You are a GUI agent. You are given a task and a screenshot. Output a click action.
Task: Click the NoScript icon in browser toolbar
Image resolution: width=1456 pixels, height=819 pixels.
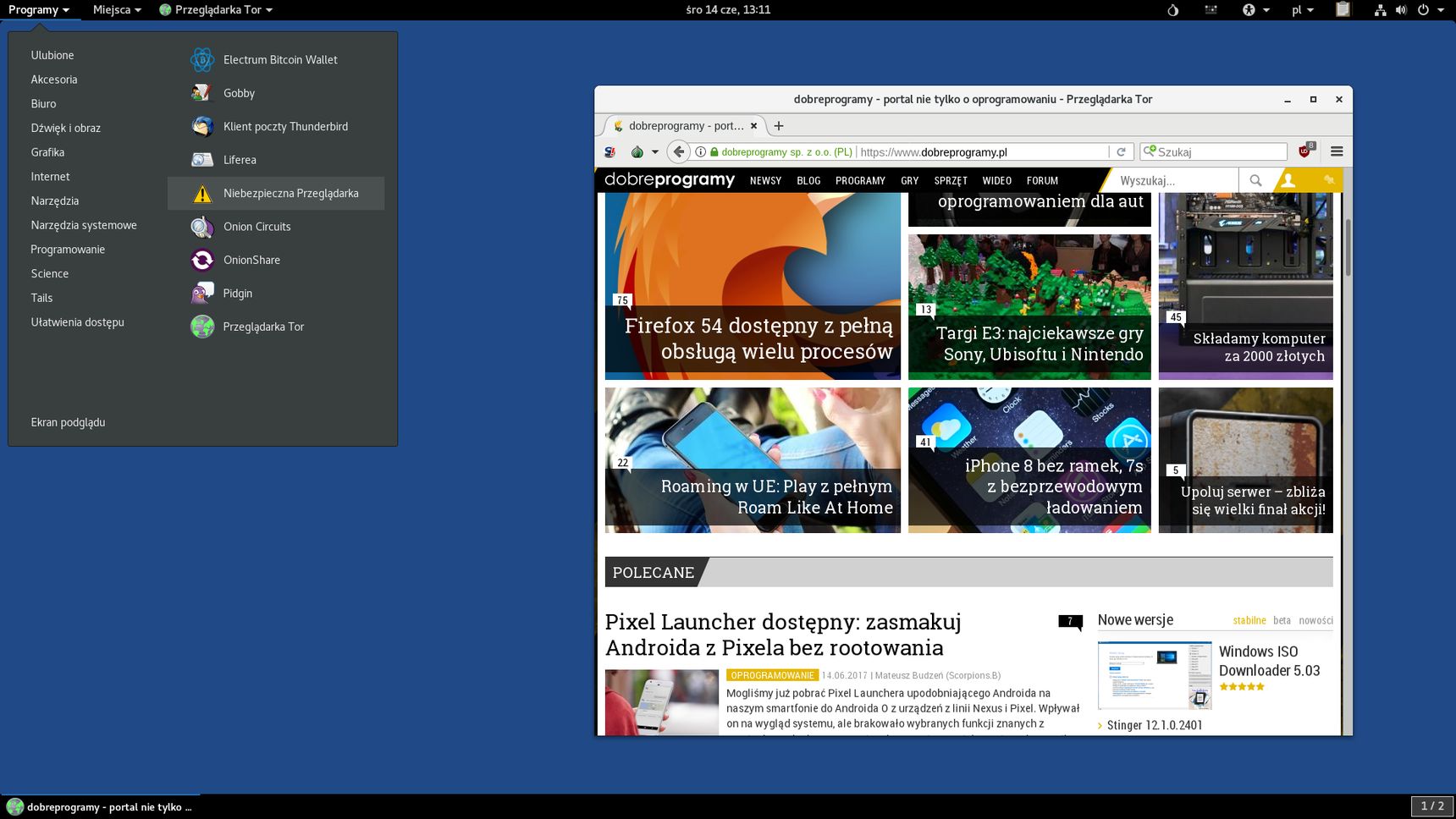tap(609, 152)
